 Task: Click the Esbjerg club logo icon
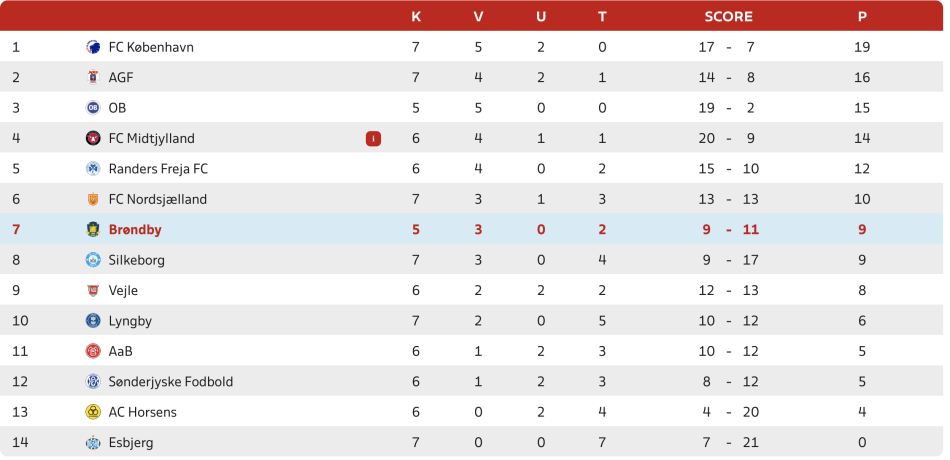93,442
